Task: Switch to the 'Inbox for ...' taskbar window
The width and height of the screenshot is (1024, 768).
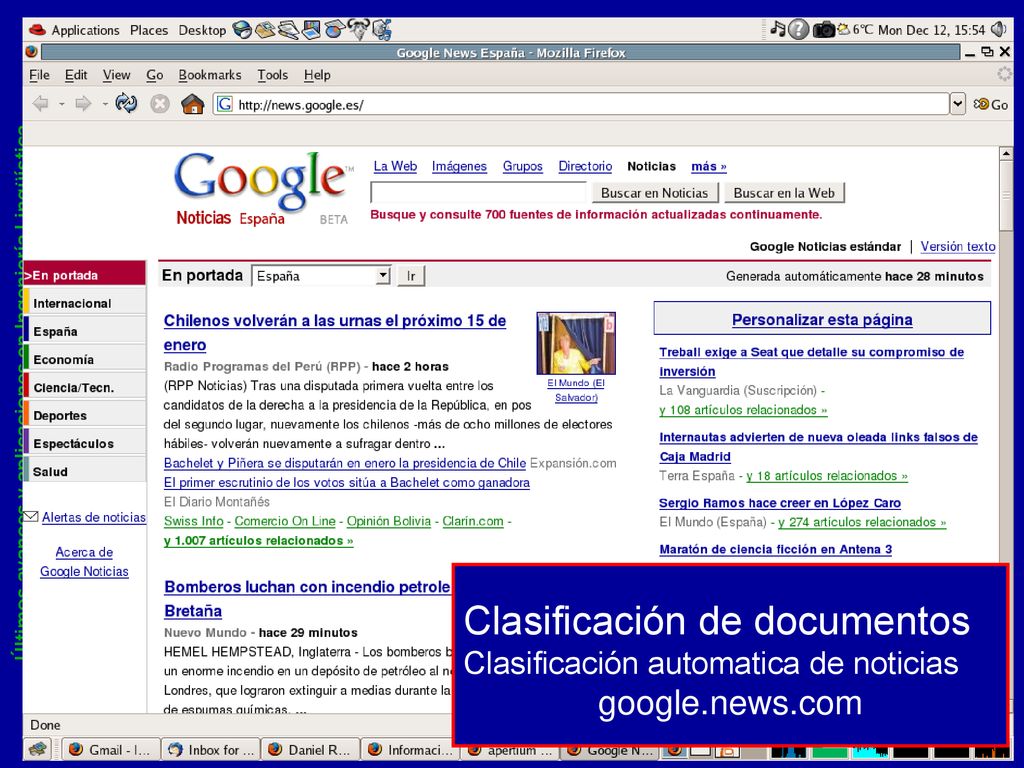Action: tap(210, 750)
